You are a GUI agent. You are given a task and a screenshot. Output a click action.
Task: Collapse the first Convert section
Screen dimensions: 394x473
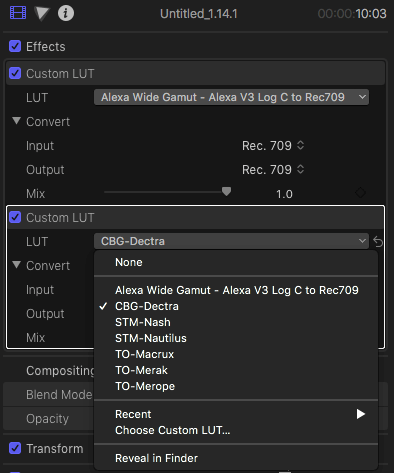[16, 121]
